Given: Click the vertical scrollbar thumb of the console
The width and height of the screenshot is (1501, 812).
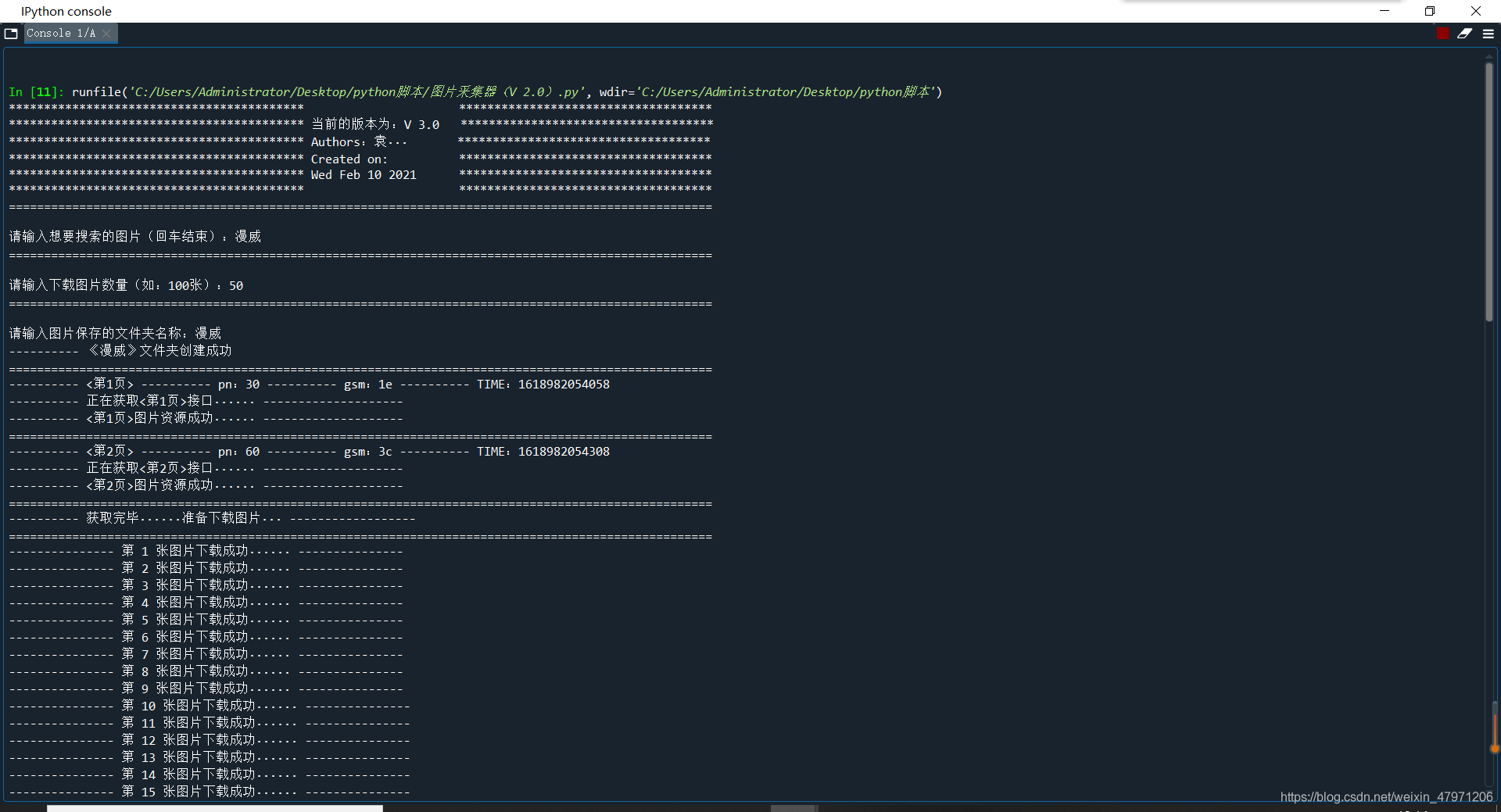Looking at the screenshot, I should pos(1489,191).
